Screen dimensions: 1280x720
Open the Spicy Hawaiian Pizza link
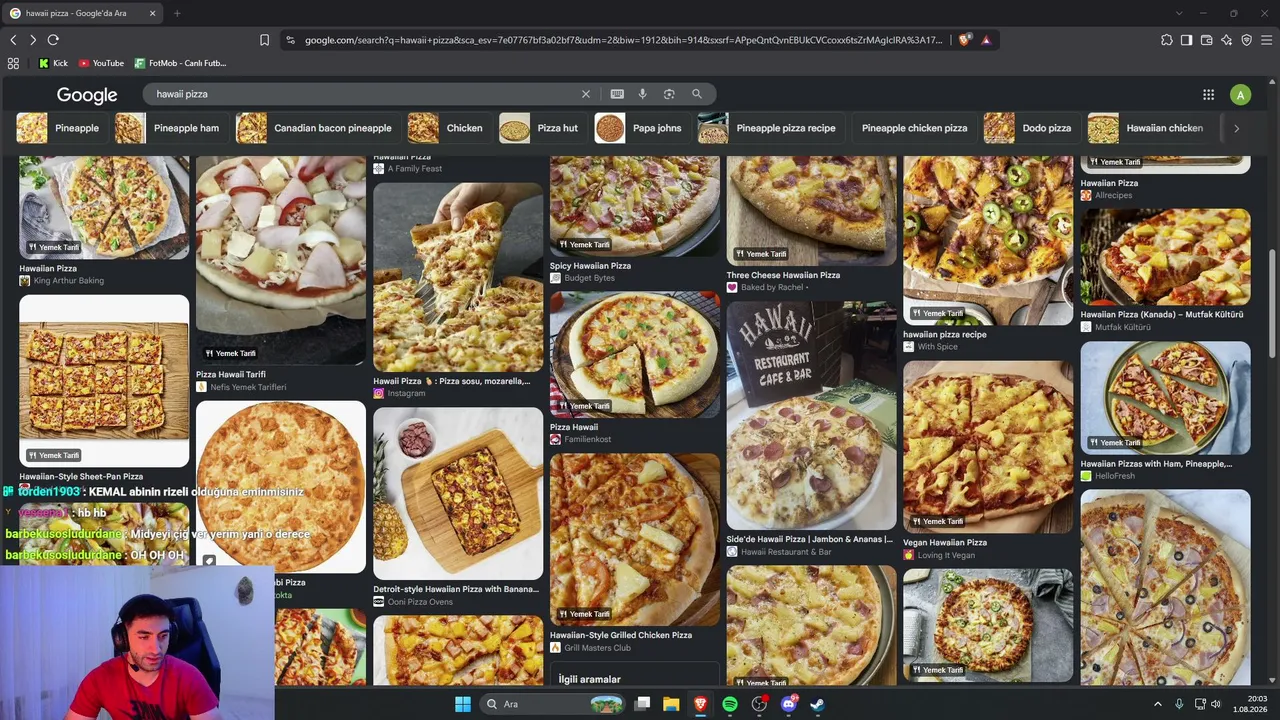(x=590, y=266)
